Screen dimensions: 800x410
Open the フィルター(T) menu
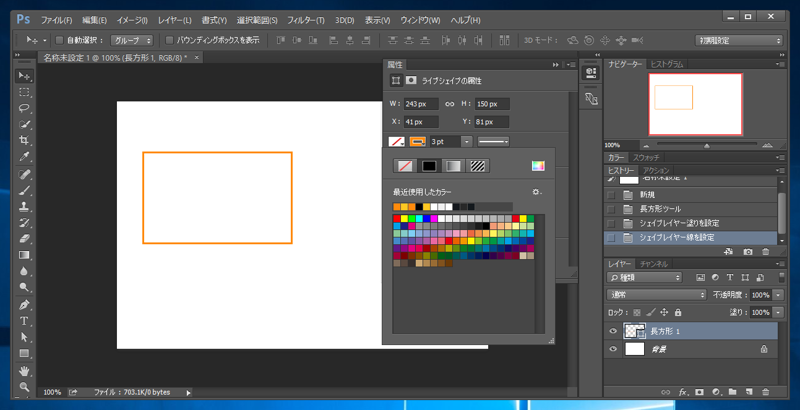pyautogui.click(x=306, y=20)
